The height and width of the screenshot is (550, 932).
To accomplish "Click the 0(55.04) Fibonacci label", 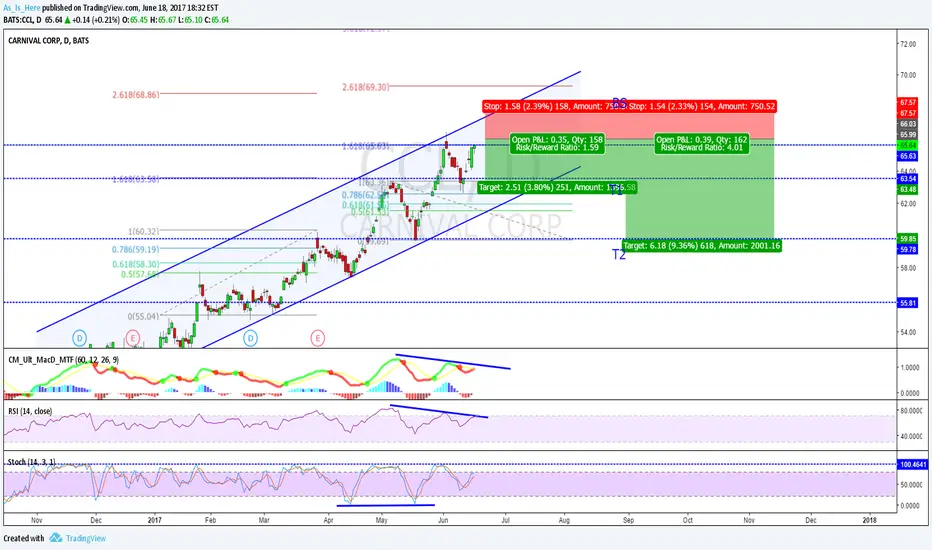I will click(143, 316).
